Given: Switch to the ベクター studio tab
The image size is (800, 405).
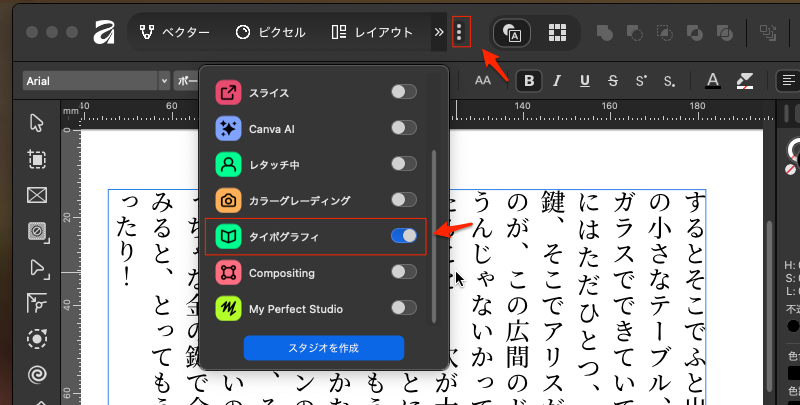Looking at the screenshot, I should tap(174, 32).
